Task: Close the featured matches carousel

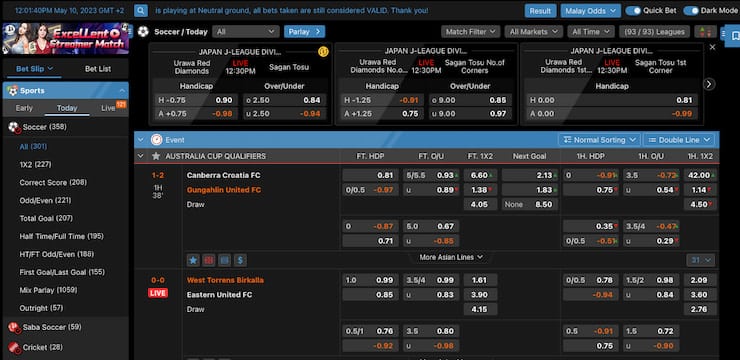Action: (712, 47)
